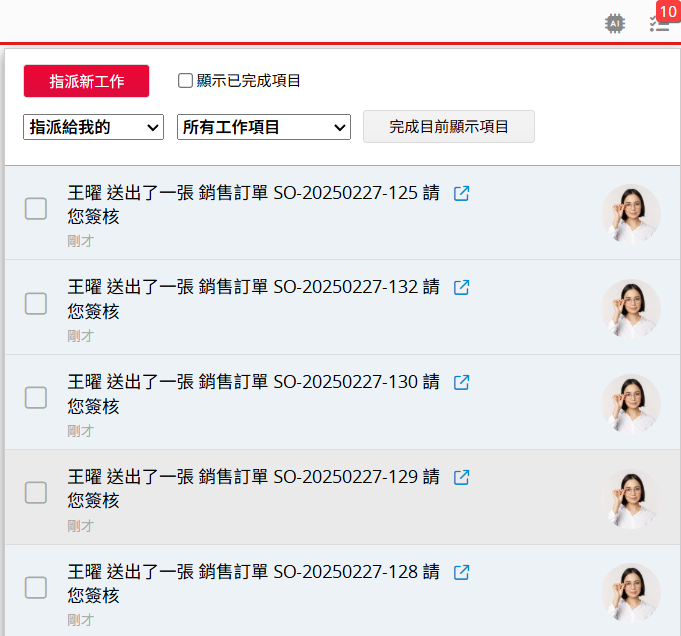Check the box for order SO-20250227-128
The width and height of the screenshot is (681, 636).
[36, 587]
